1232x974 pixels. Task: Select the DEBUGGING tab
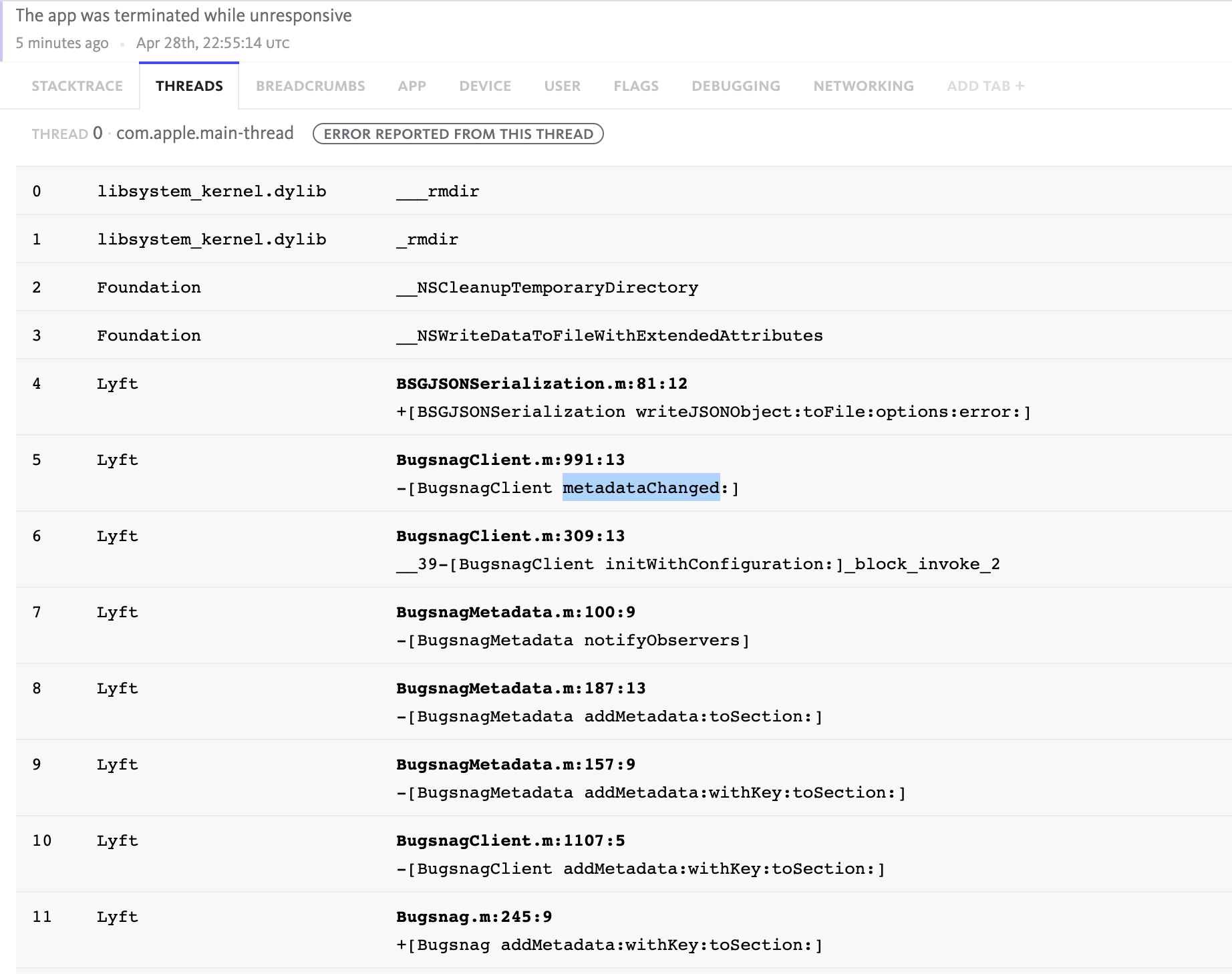pos(736,86)
